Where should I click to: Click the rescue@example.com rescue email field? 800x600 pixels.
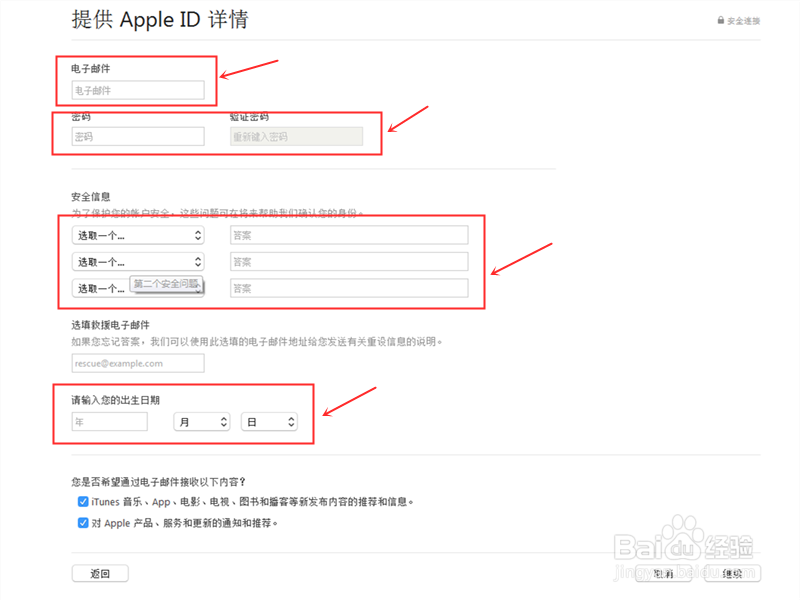click(x=138, y=363)
